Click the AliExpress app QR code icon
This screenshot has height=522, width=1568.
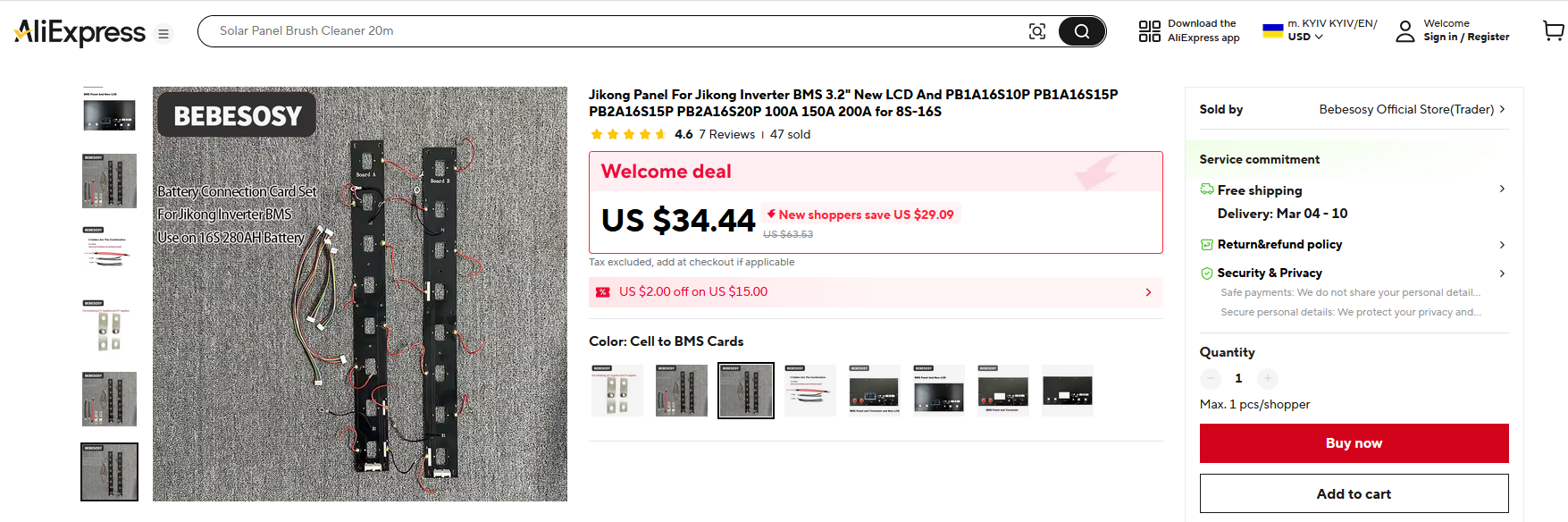point(1149,31)
